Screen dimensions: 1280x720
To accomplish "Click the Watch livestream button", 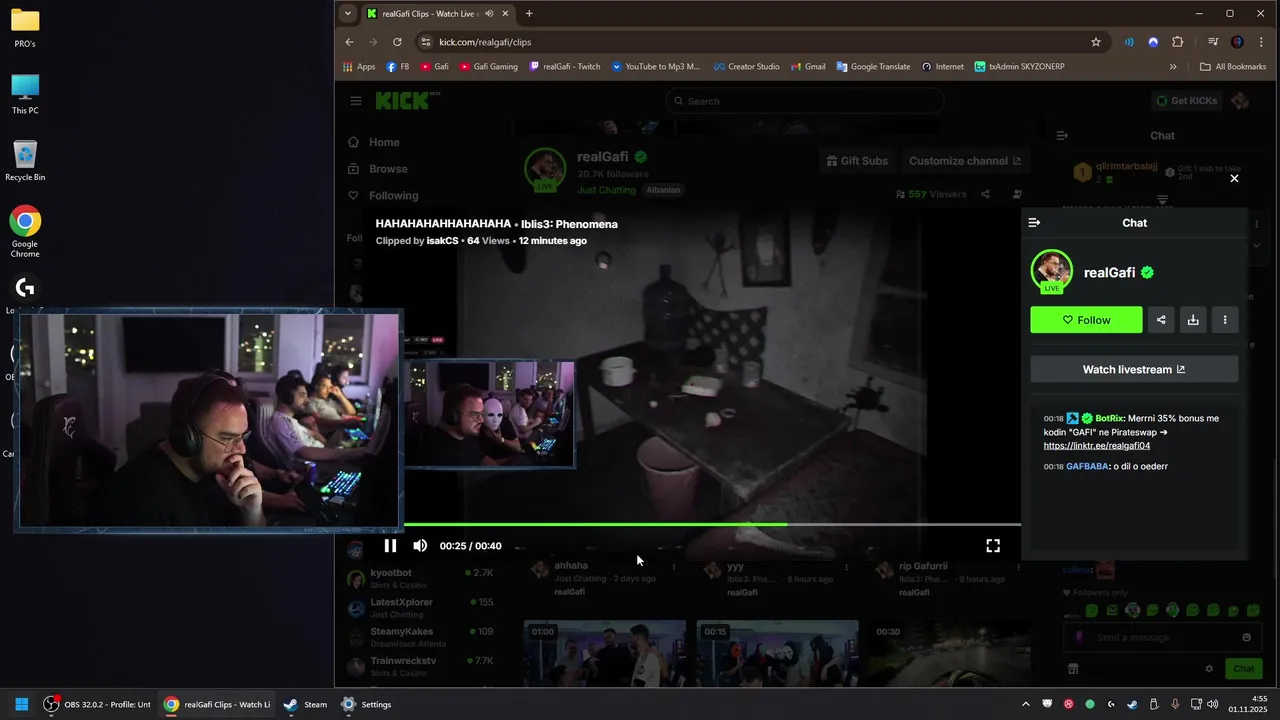I will click(1134, 369).
